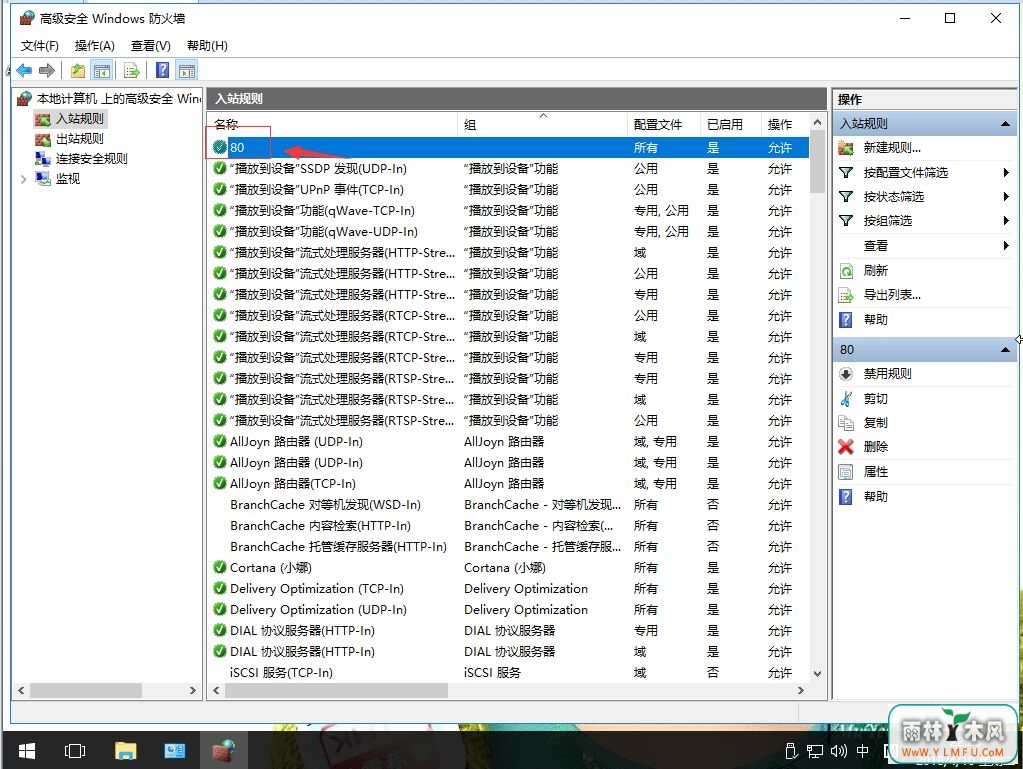
Task: Sort by the 配置文件 column header
Action: [x=664, y=125]
